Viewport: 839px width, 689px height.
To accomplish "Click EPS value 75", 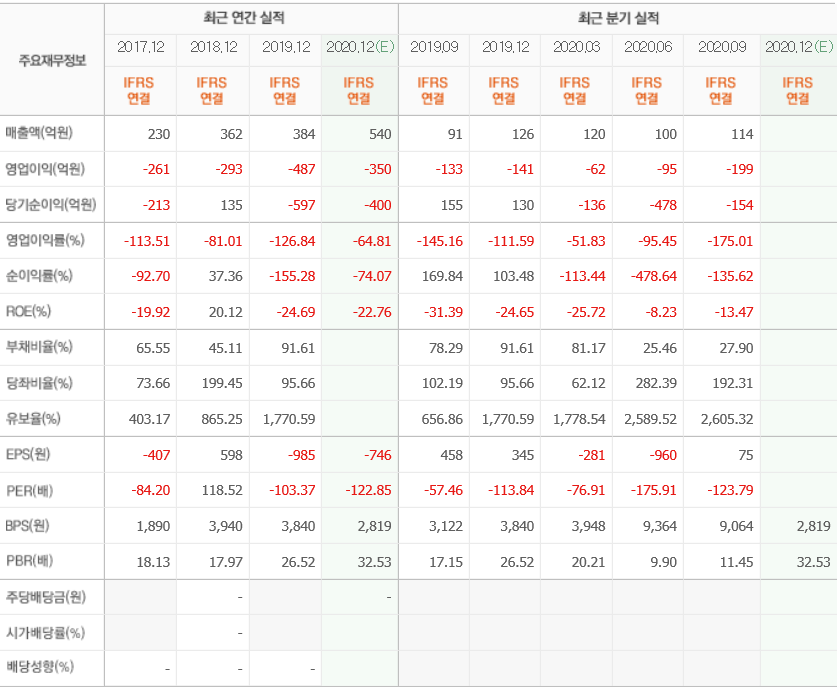I will coord(745,455).
